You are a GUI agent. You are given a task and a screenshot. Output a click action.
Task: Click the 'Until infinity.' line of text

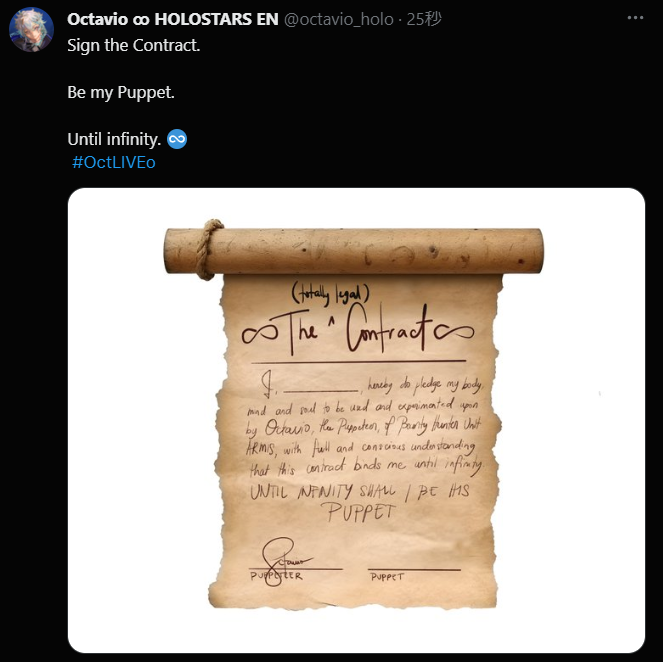point(114,139)
